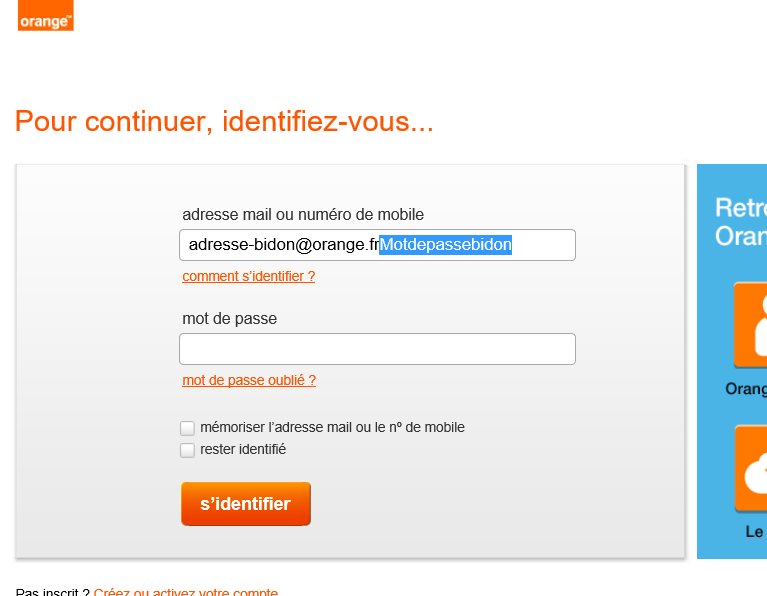Viewport: 767px width, 596px height.
Task: Select the caption under the person icon
Action: pyautogui.click(x=746, y=388)
